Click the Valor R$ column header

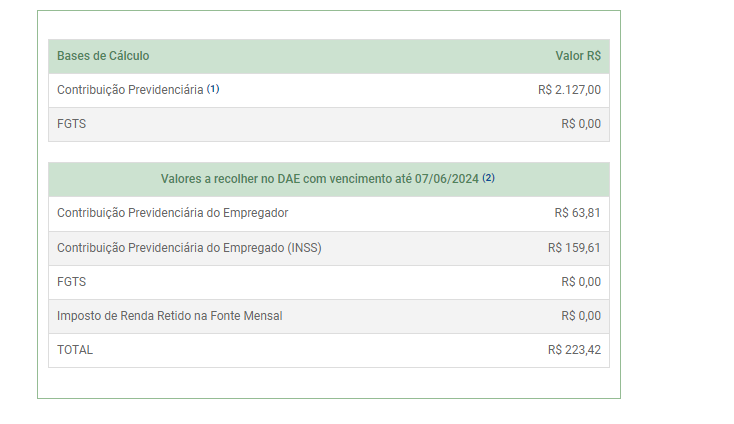(578, 56)
